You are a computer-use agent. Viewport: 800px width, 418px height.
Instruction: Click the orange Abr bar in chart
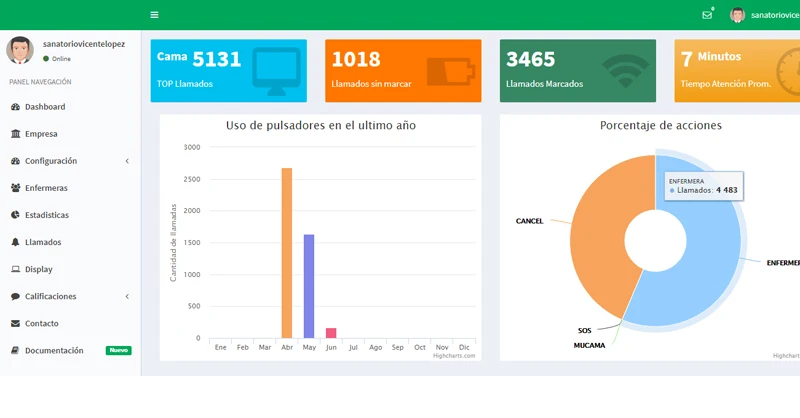(287, 253)
